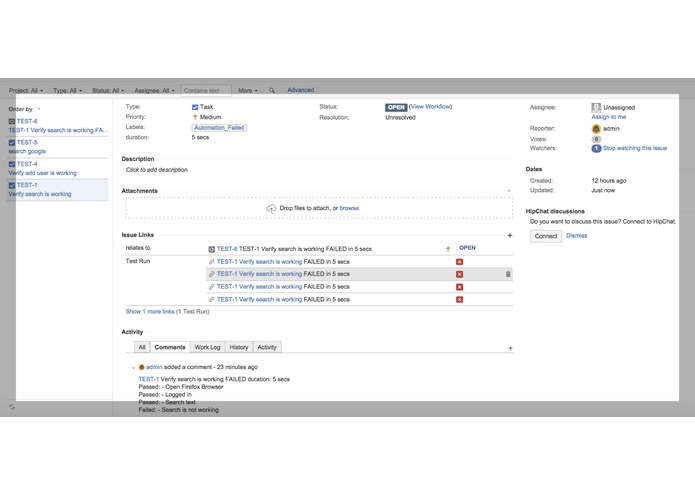Click '12 hours ago' created date
Viewport: 695px width, 494px height.
(x=609, y=181)
